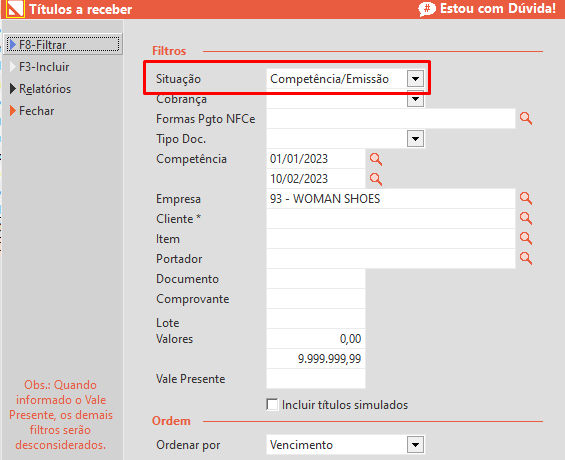Click the Documento input field
The width and height of the screenshot is (565, 460).
(x=316, y=279)
